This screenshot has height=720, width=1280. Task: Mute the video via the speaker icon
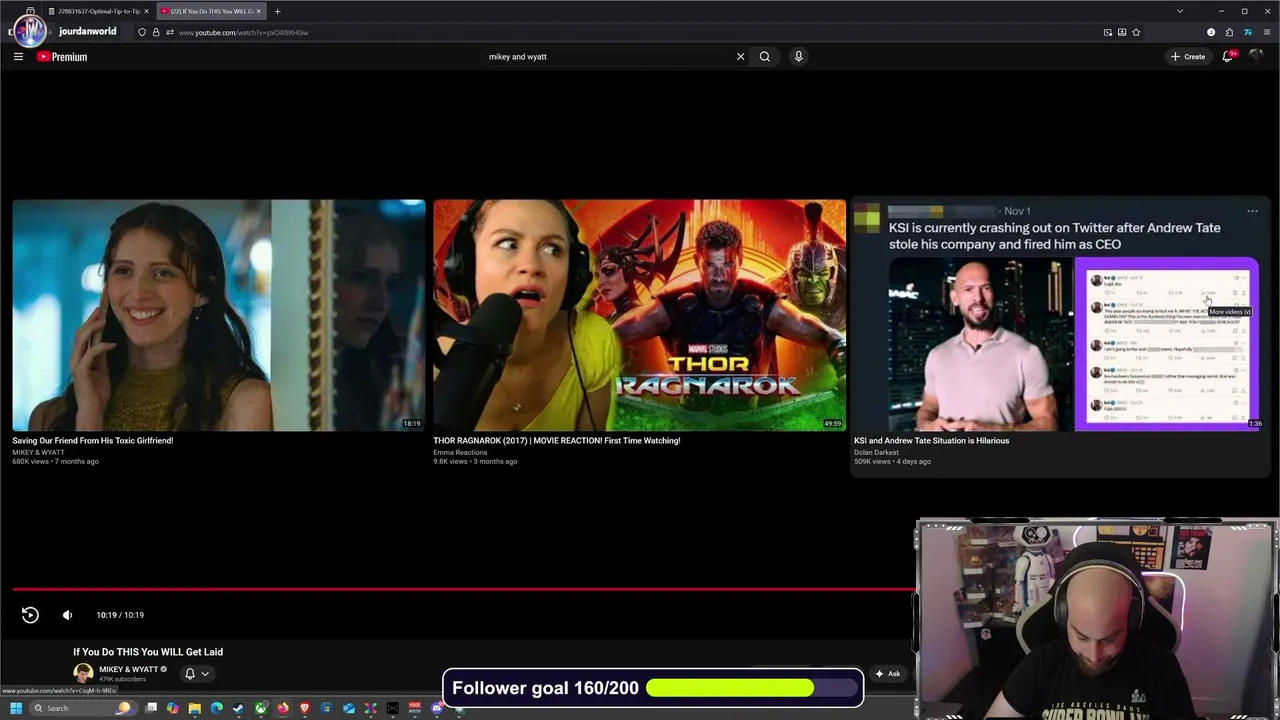pos(67,615)
